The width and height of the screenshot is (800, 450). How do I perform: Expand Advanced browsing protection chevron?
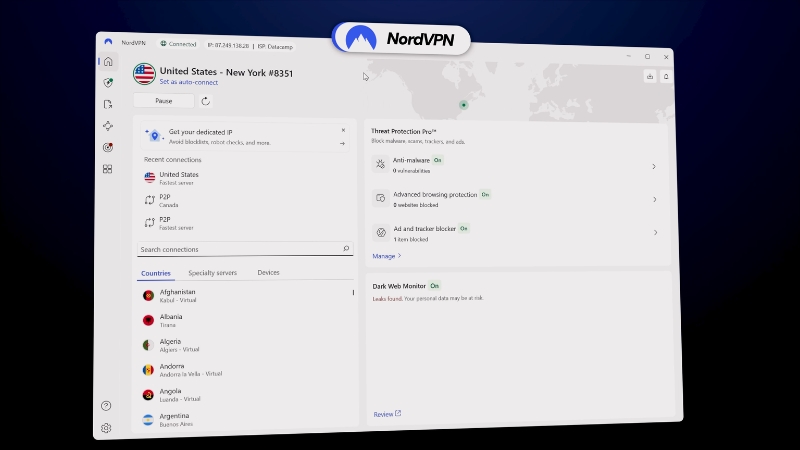[x=655, y=199]
